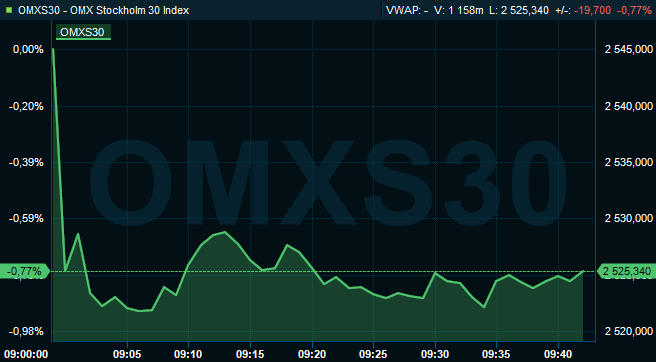Viewport: 656px width, 362px height.
Task: Click the VWAP field in the header
Action: pos(407,10)
